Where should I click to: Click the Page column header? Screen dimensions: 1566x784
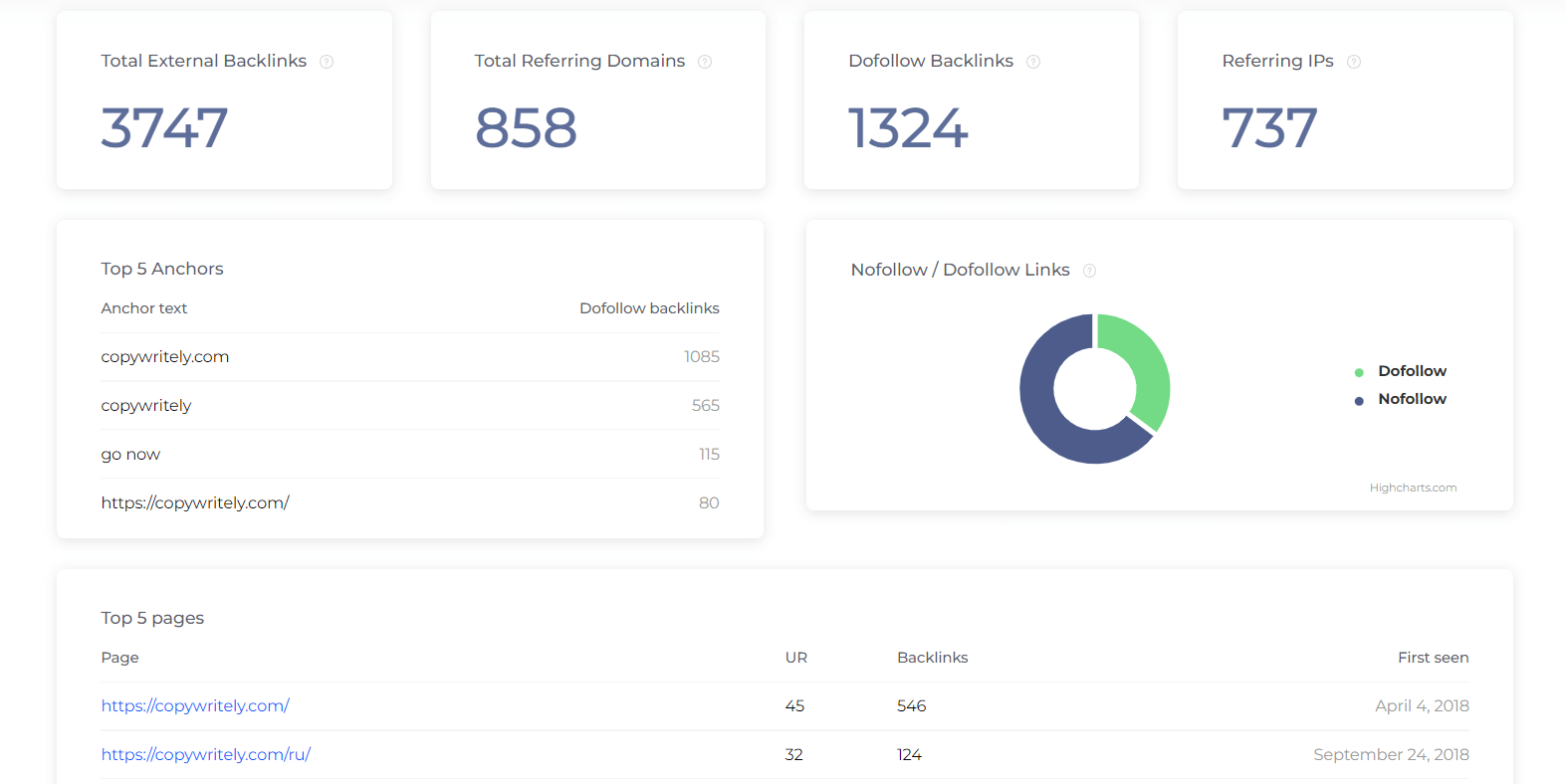119,658
